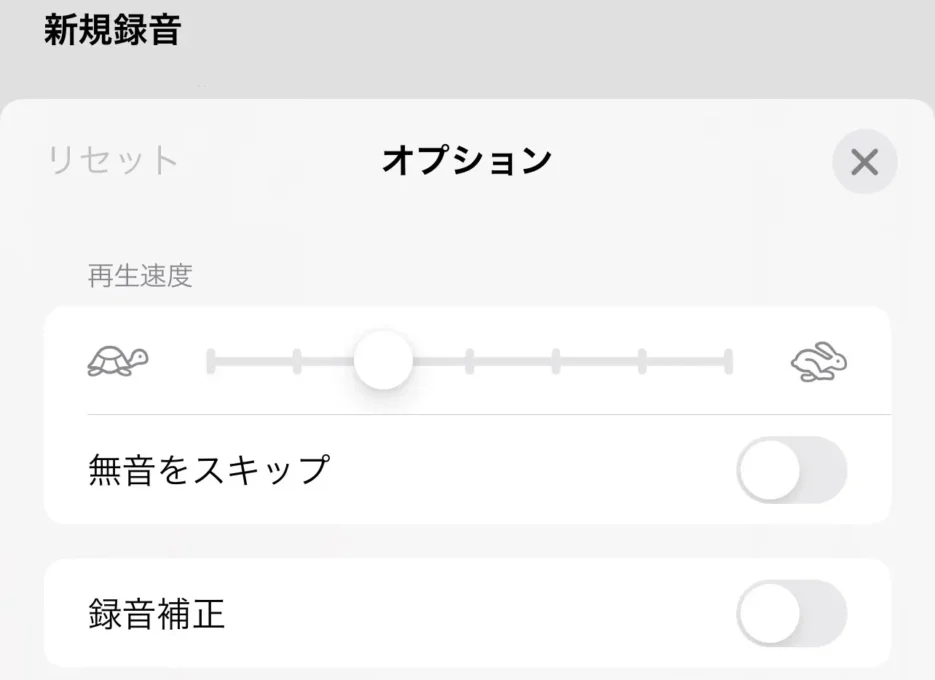The image size is (935, 680).
Task: Select the second tick on speed slider
Action: tap(297, 361)
